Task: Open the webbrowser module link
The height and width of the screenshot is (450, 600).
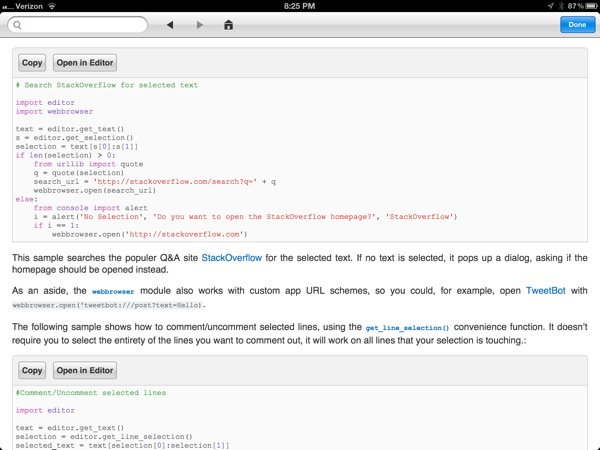Action: click(113, 292)
